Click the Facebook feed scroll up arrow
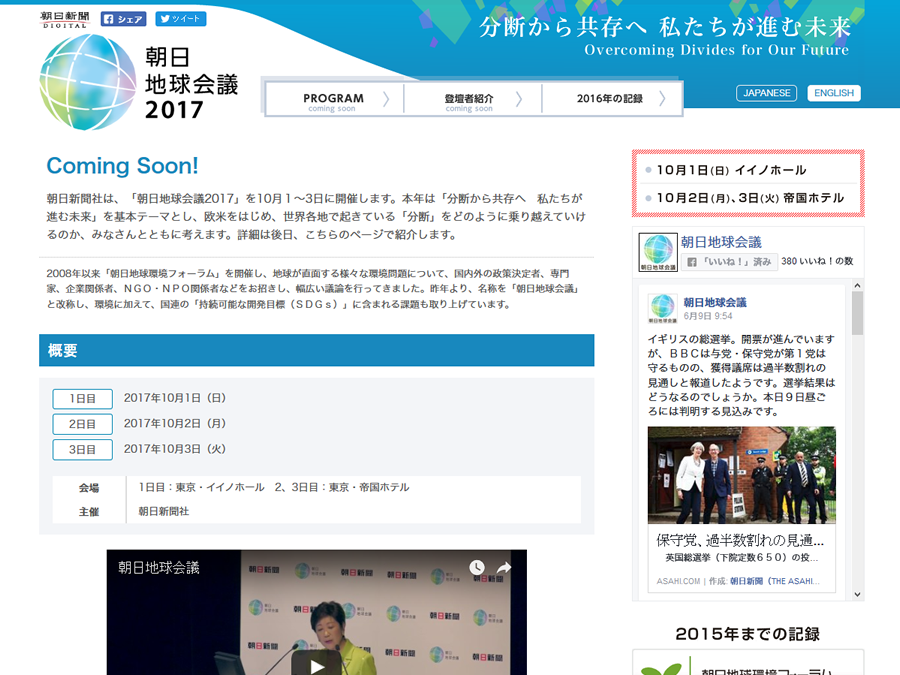Screen dimensions: 900x675 [x=857, y=285]
